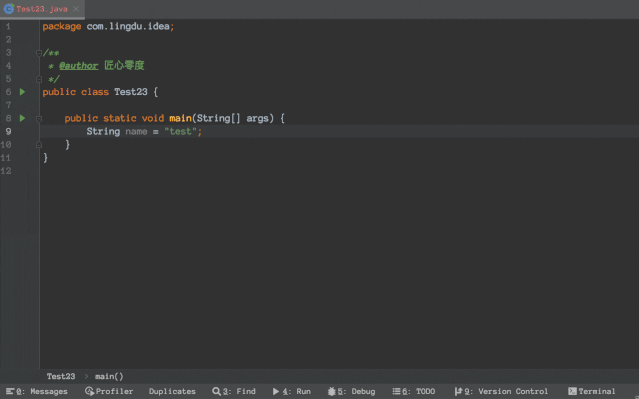The width and height of the screenshot is (639, 399).
Task: Place cursor on the package keyword
Action: pos(62,26)
